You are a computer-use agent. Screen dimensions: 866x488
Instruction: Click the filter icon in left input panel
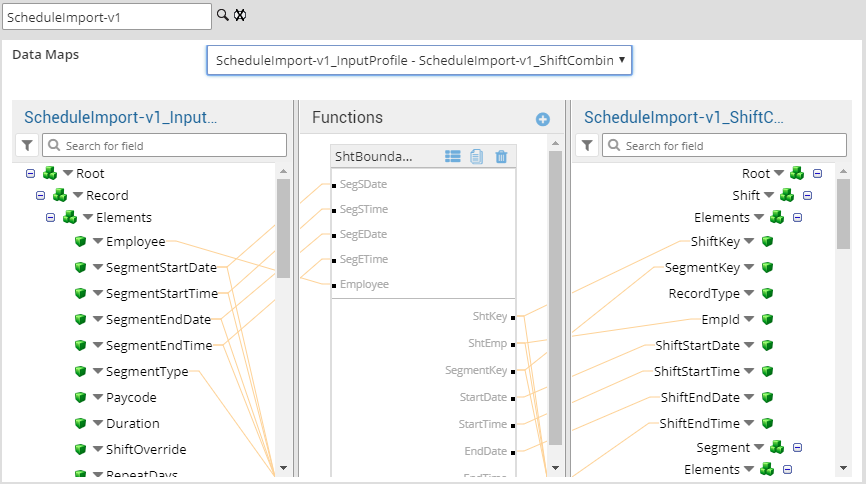coord(28,146)
